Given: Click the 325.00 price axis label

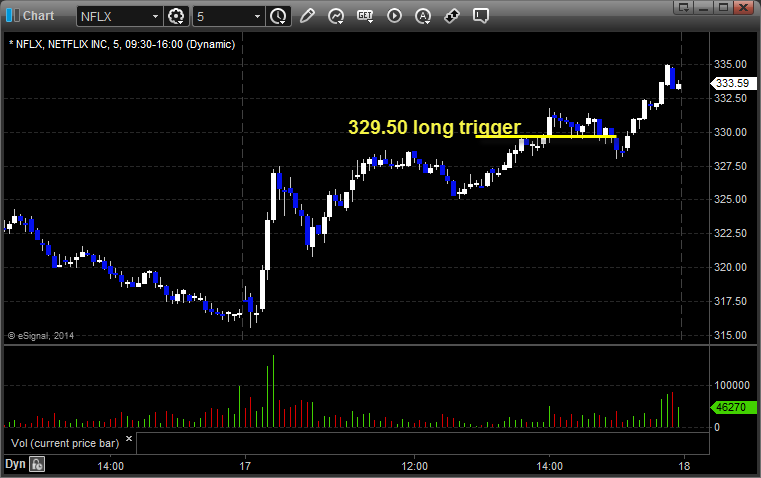Looking at the screenshot, I should click(730, 199).
